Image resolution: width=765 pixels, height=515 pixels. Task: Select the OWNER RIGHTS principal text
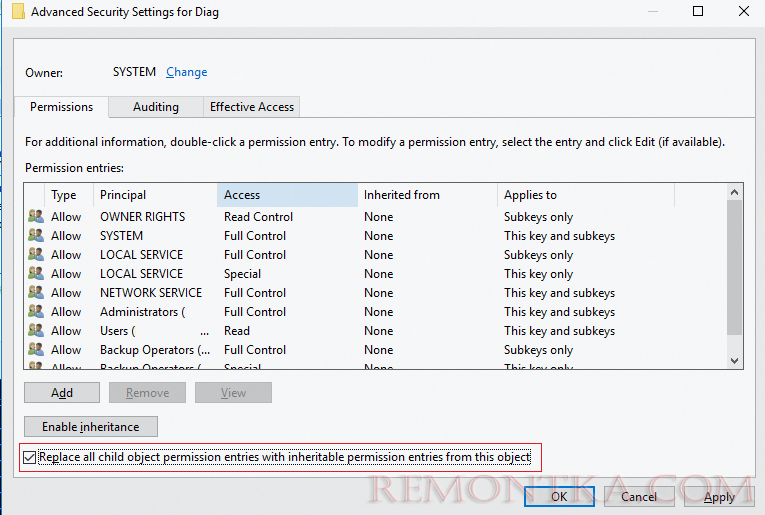[142, 217]
